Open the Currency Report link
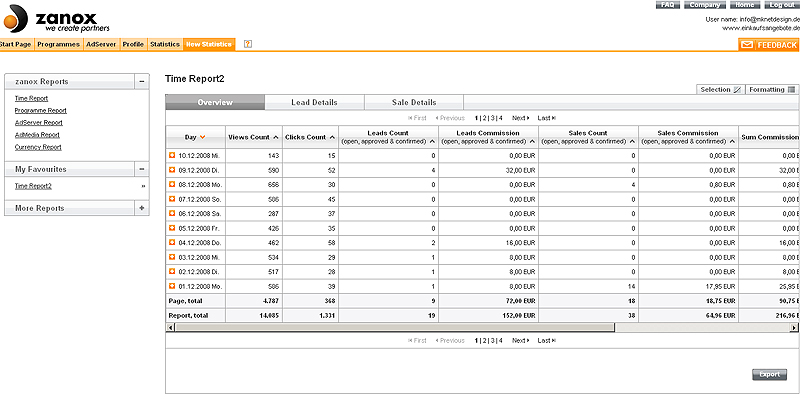 pos(38,147)
